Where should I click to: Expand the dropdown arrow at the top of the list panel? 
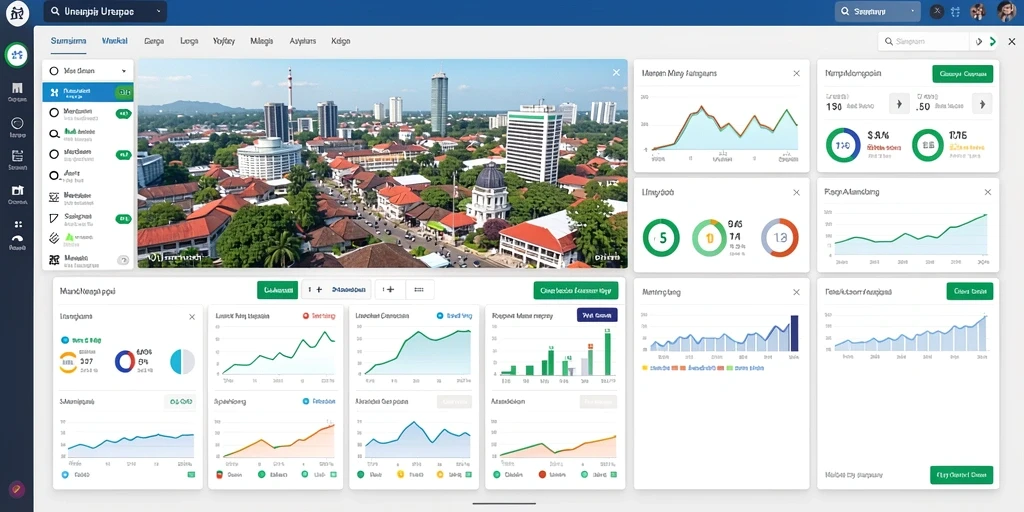123,71
